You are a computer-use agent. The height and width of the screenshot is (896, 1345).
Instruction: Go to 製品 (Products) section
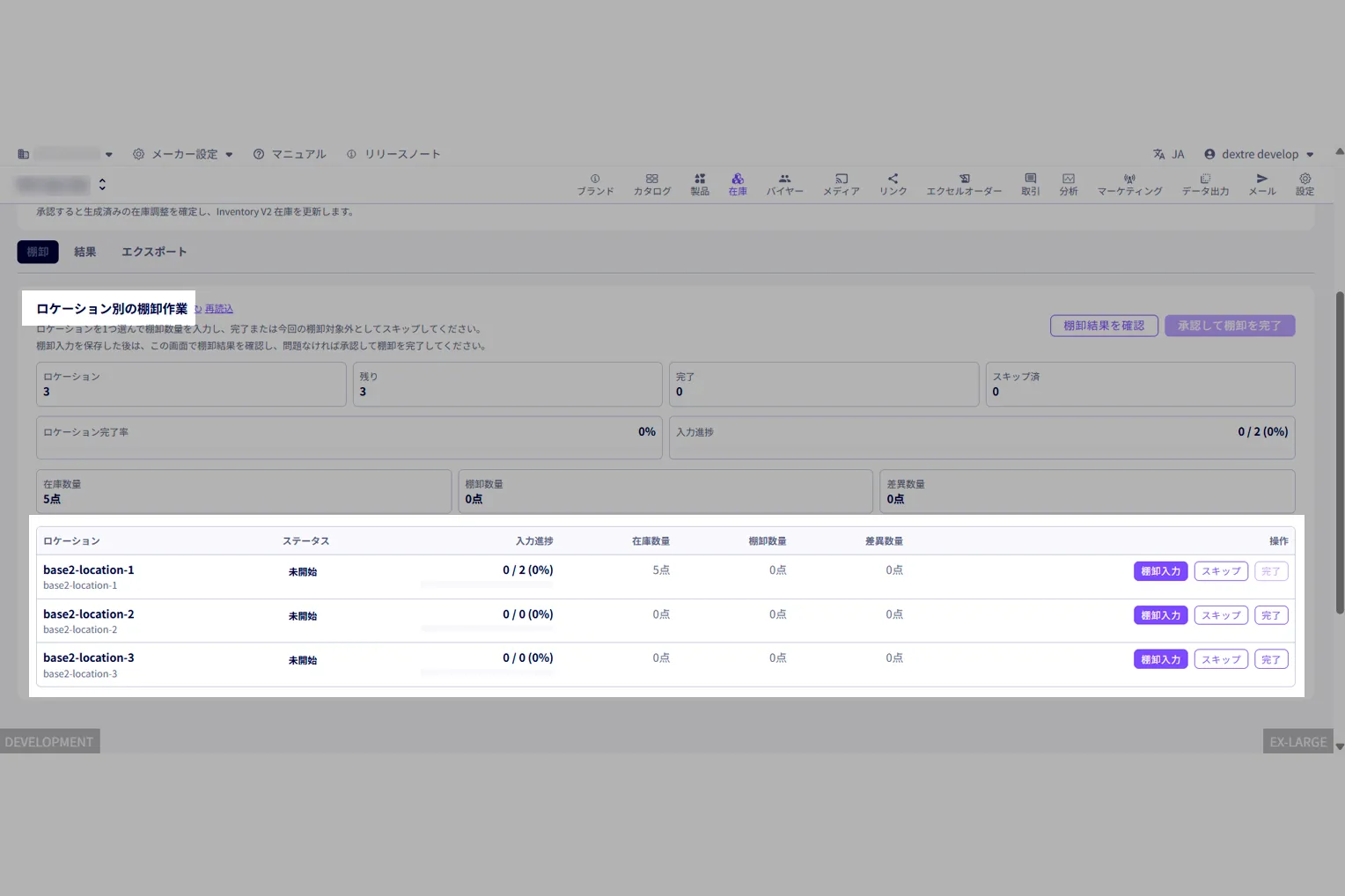tap(700, 184)
